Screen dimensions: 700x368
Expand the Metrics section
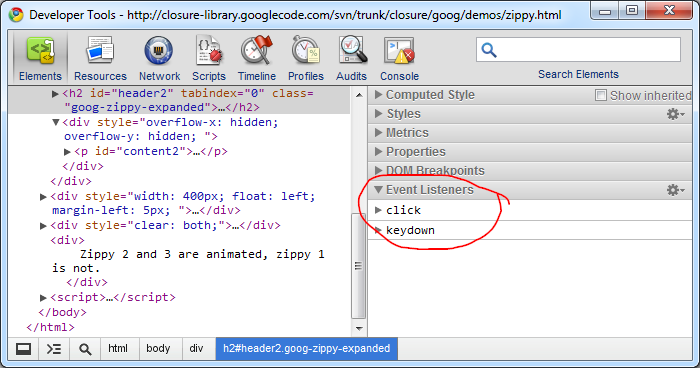pos(379,133)
